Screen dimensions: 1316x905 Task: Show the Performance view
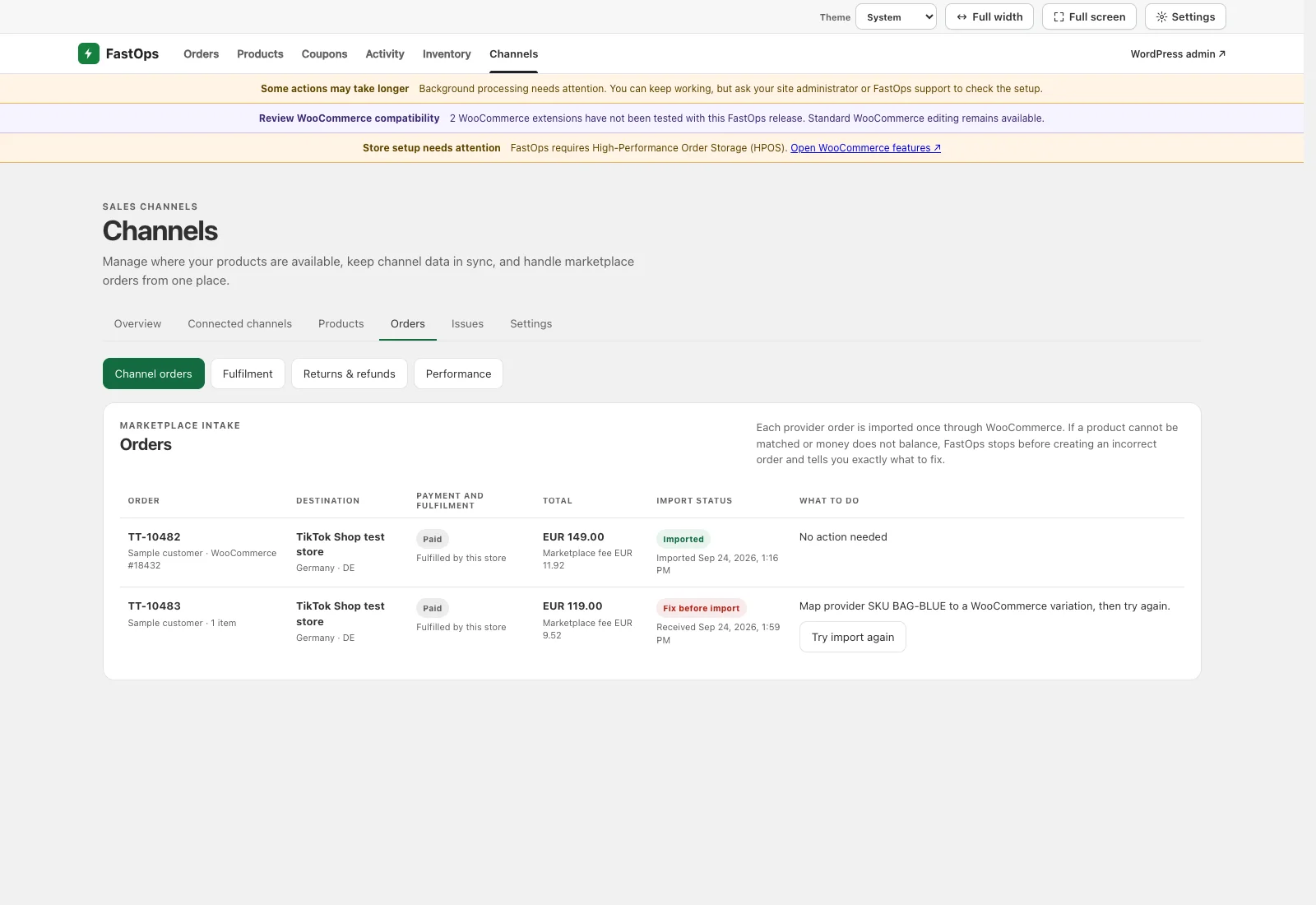(x=458, y=374)
